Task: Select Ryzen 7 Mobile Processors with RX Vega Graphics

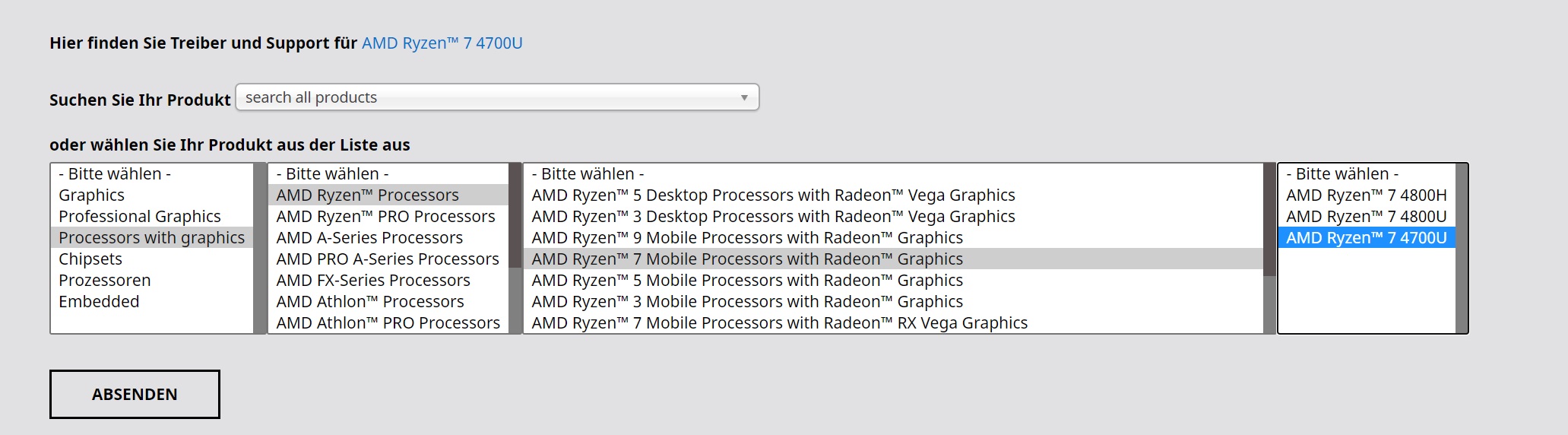Action: click(x=779, y=323)
